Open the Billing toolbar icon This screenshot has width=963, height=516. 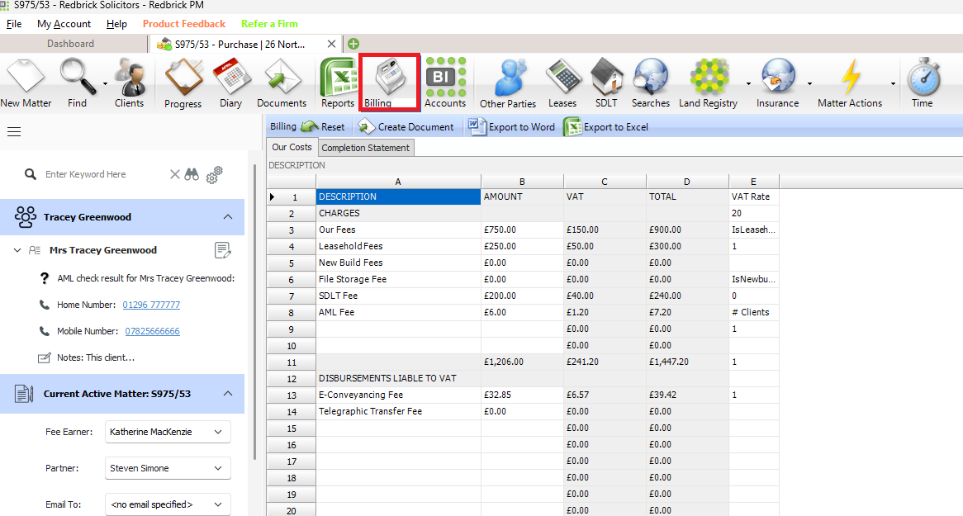[389, 80]
